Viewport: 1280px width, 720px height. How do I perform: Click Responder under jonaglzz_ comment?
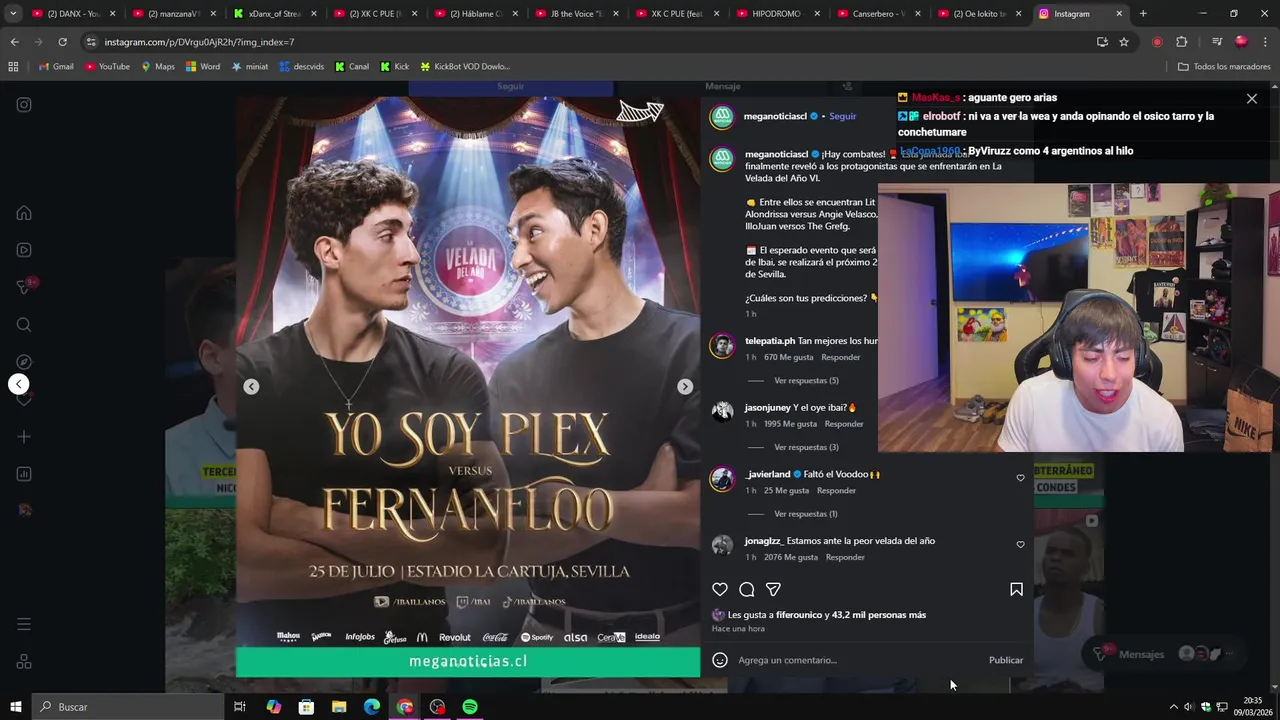(x=845, y=557)
